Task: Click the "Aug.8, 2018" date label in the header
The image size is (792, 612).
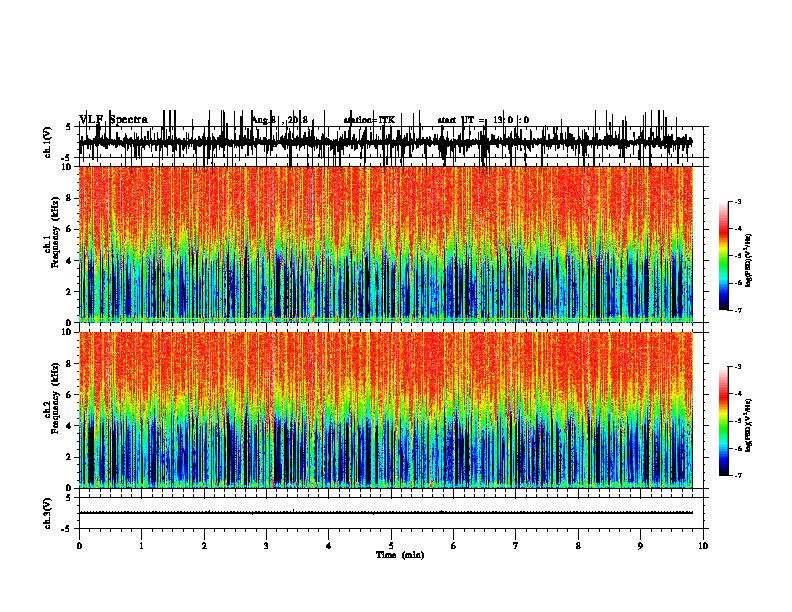Action: [x=279, y=120]
